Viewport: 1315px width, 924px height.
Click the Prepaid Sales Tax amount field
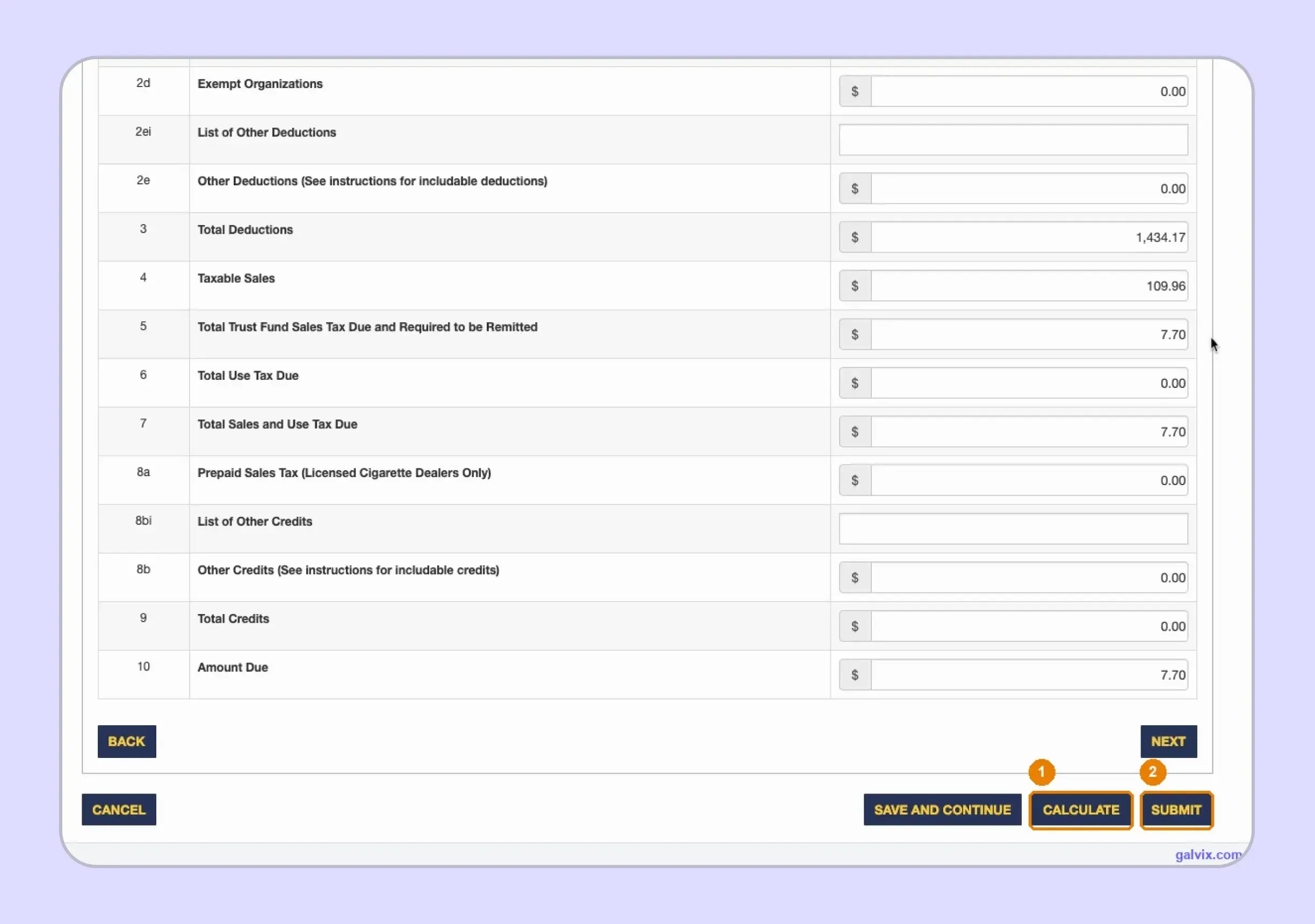click(x=1029, y=481)
